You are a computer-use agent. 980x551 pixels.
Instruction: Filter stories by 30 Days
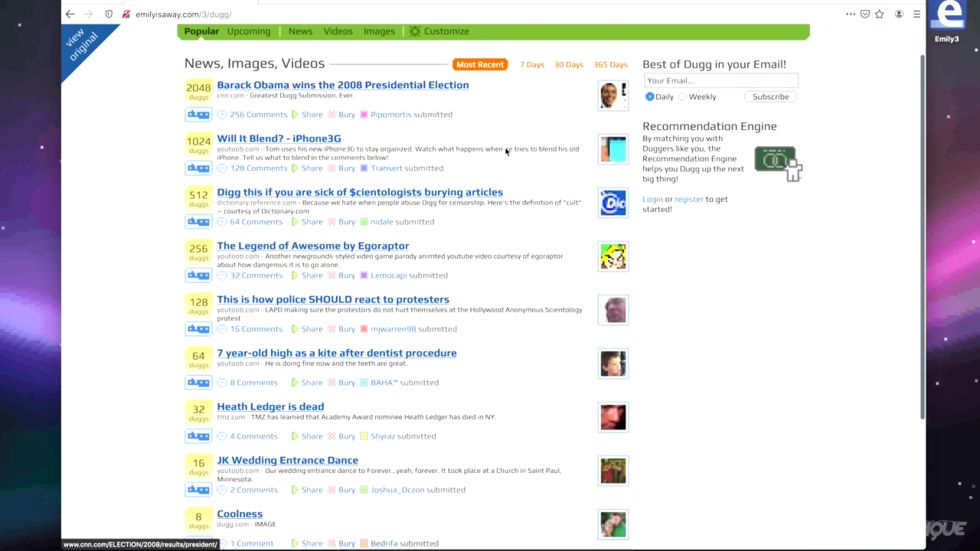point(569,64)
